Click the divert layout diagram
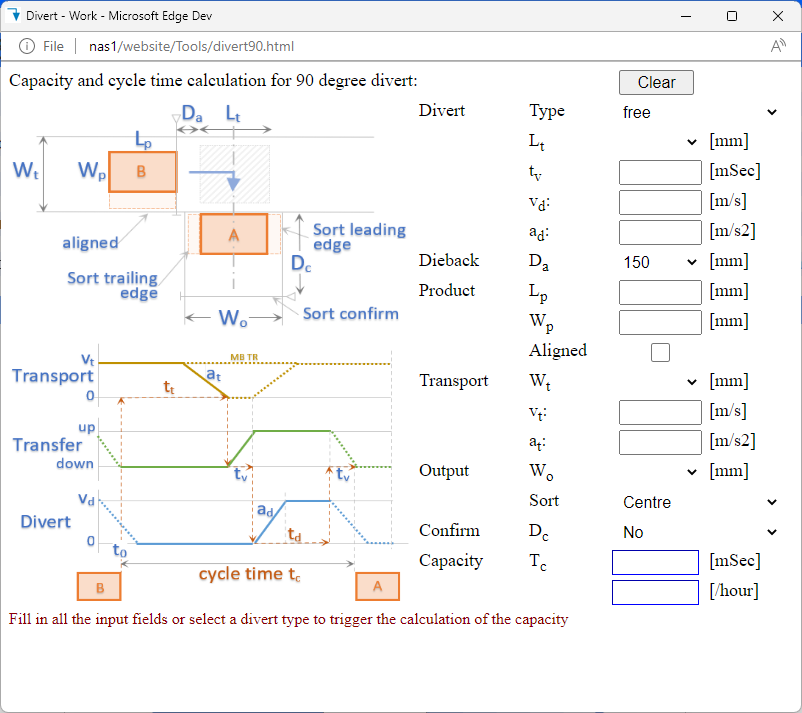 click(209, 217)
